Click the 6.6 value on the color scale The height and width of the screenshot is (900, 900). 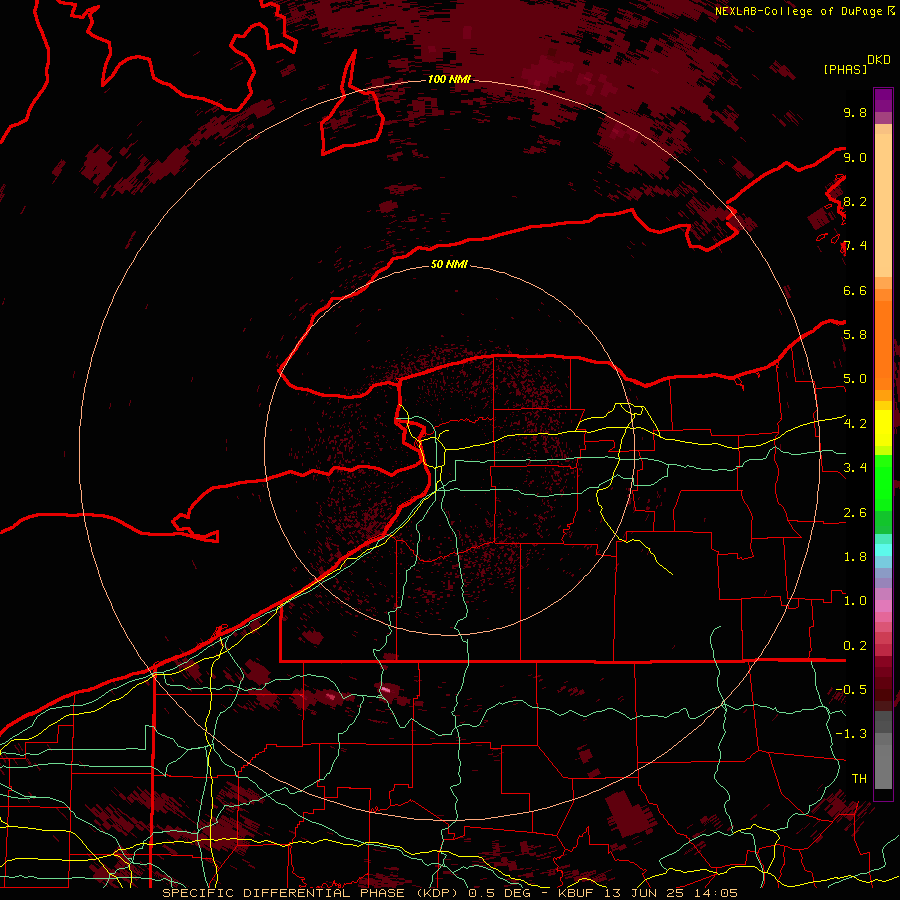855,290
